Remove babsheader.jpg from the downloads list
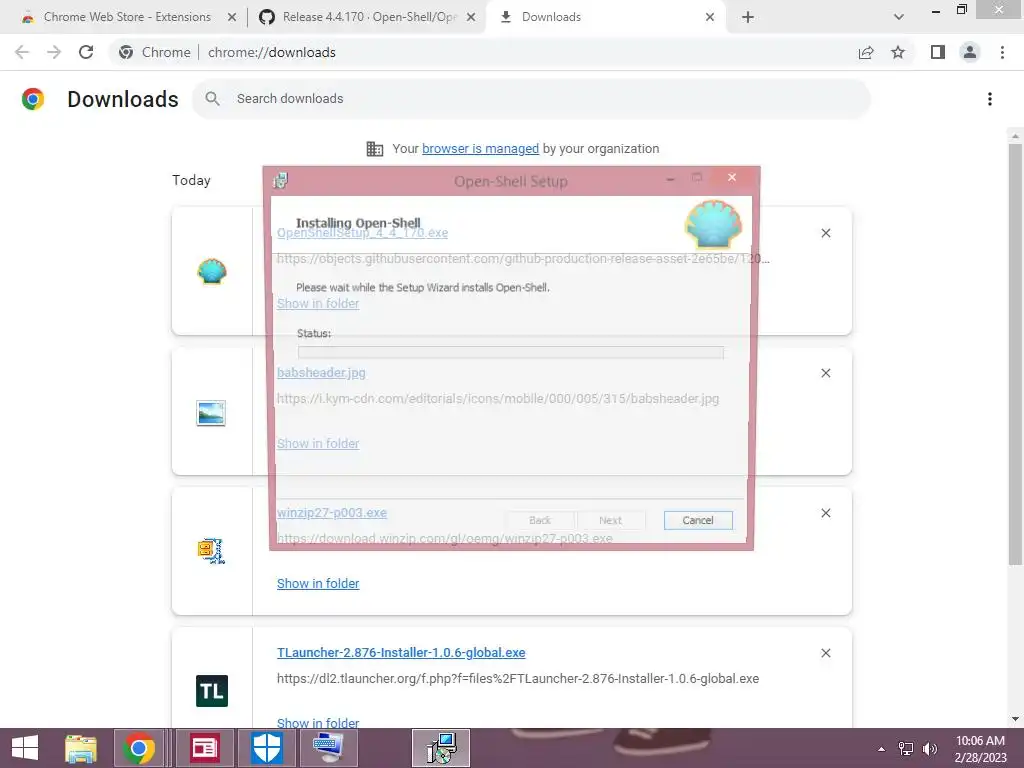The height and width of the screenshot is (768, 1024). click(825, 373)
